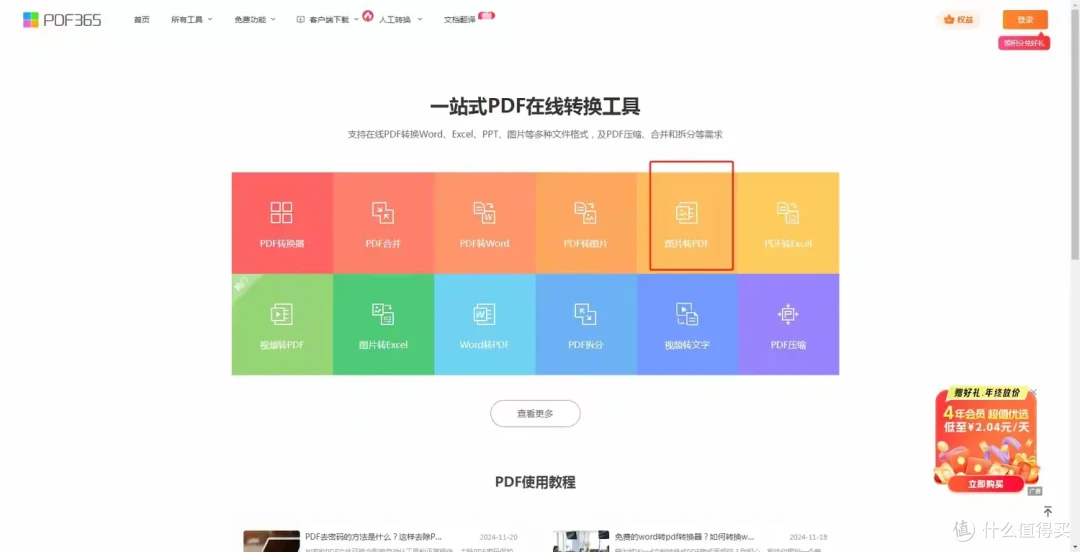1080x552 pixels.
Task: Click the 一站式PDF在线转换工具 heading
Action: pyautogui.click(x=535, y=106)
